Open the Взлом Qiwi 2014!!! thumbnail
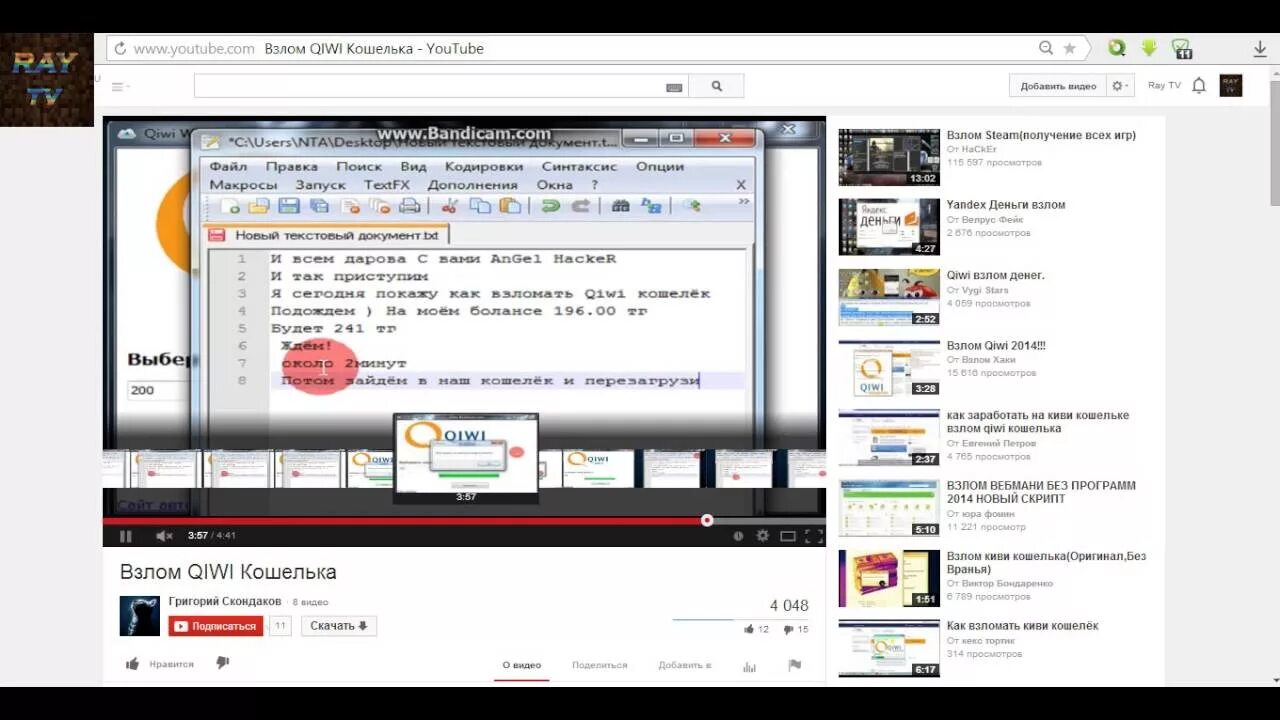The image size is (1280, 720). (x=889, y=368)
